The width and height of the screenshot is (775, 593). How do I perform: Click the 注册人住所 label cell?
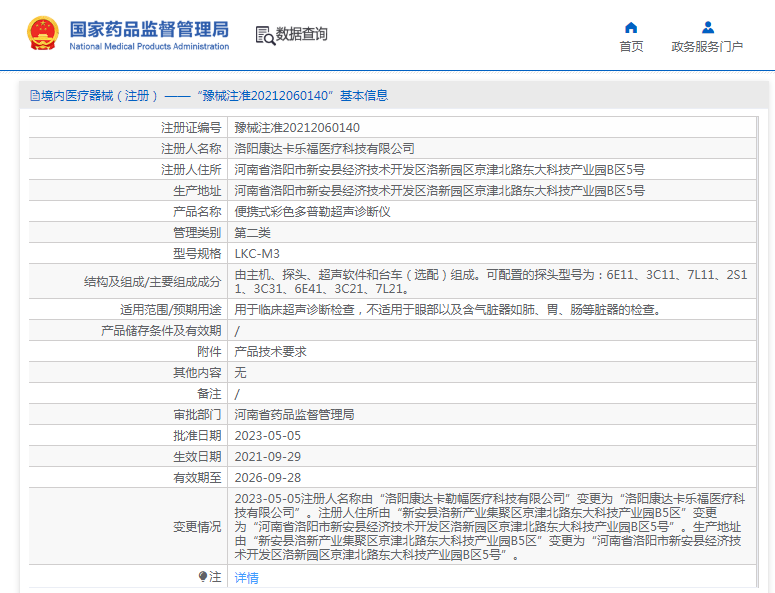pyautogui.click(x=128, y=169)
